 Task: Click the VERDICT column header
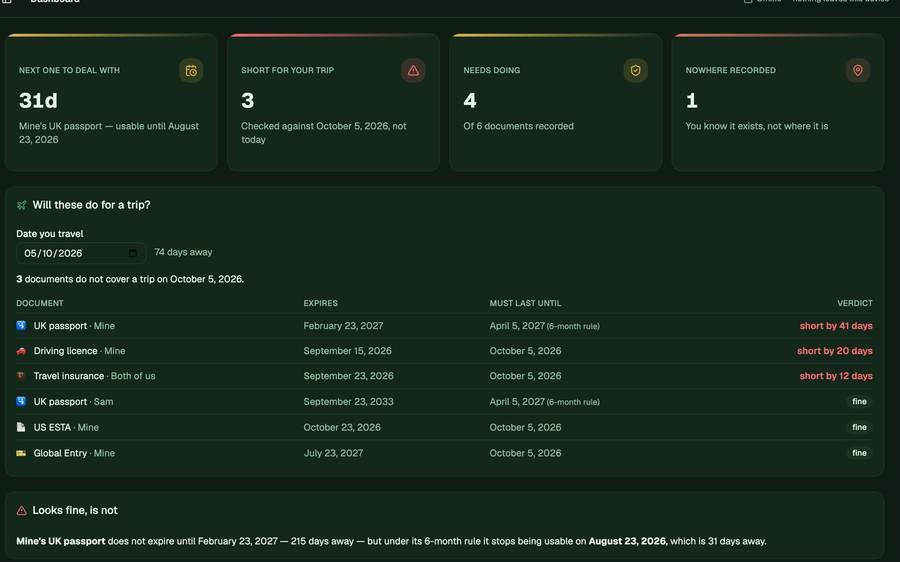pos(855,303)
